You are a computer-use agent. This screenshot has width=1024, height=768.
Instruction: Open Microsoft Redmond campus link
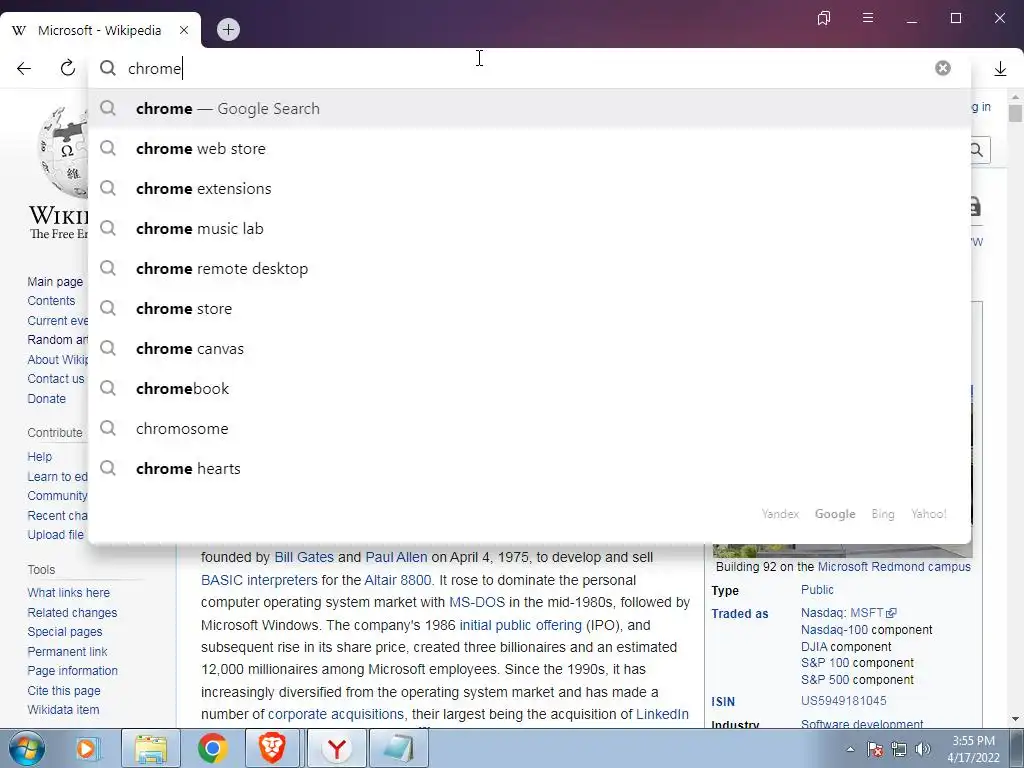(x=894, y=567)
